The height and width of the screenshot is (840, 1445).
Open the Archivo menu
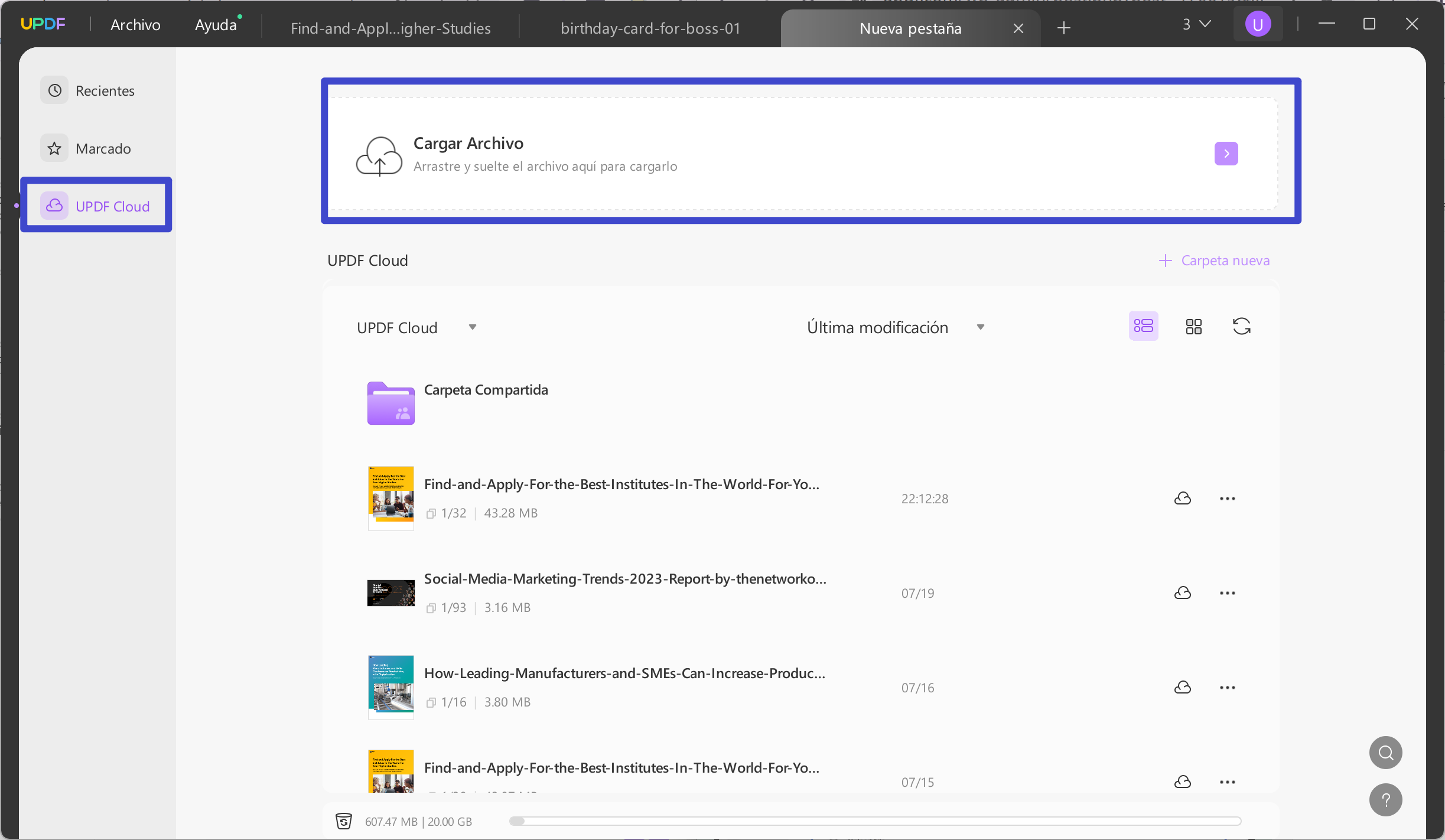click(x=135, y=25)
